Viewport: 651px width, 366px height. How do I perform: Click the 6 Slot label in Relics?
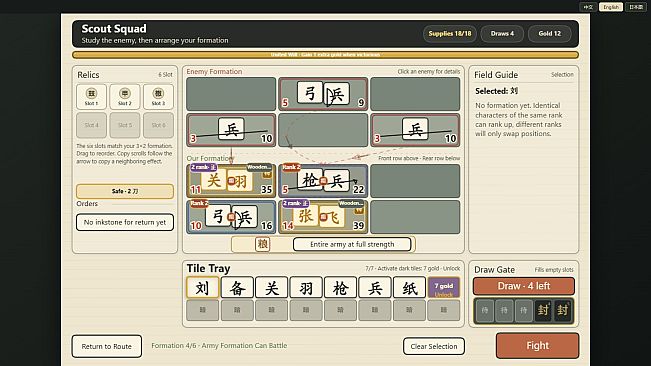coord(165,75)
